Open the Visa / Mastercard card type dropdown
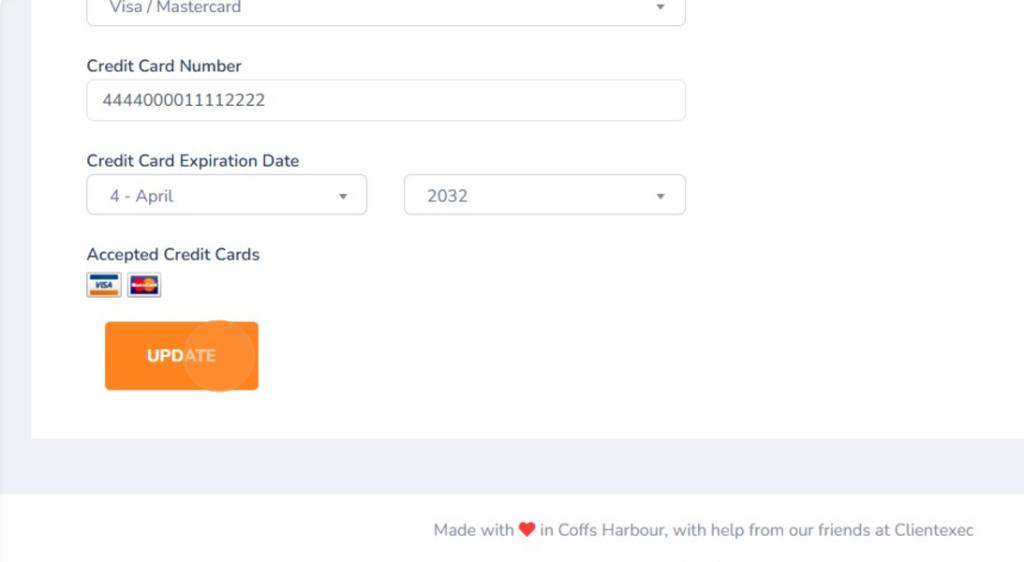Viewport: 1024px width, 562px height. coord(386,9)
